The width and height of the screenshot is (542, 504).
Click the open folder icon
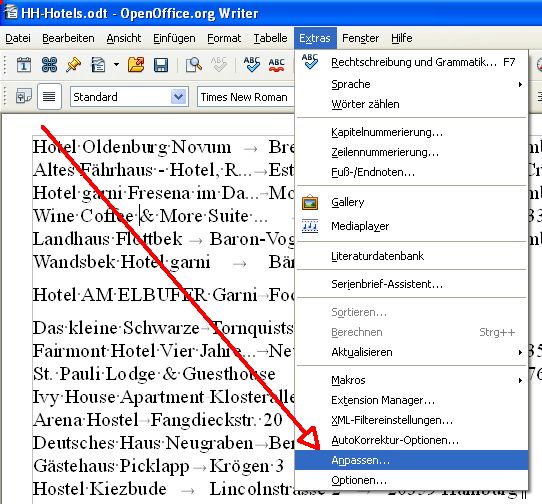tap(136, 65)
